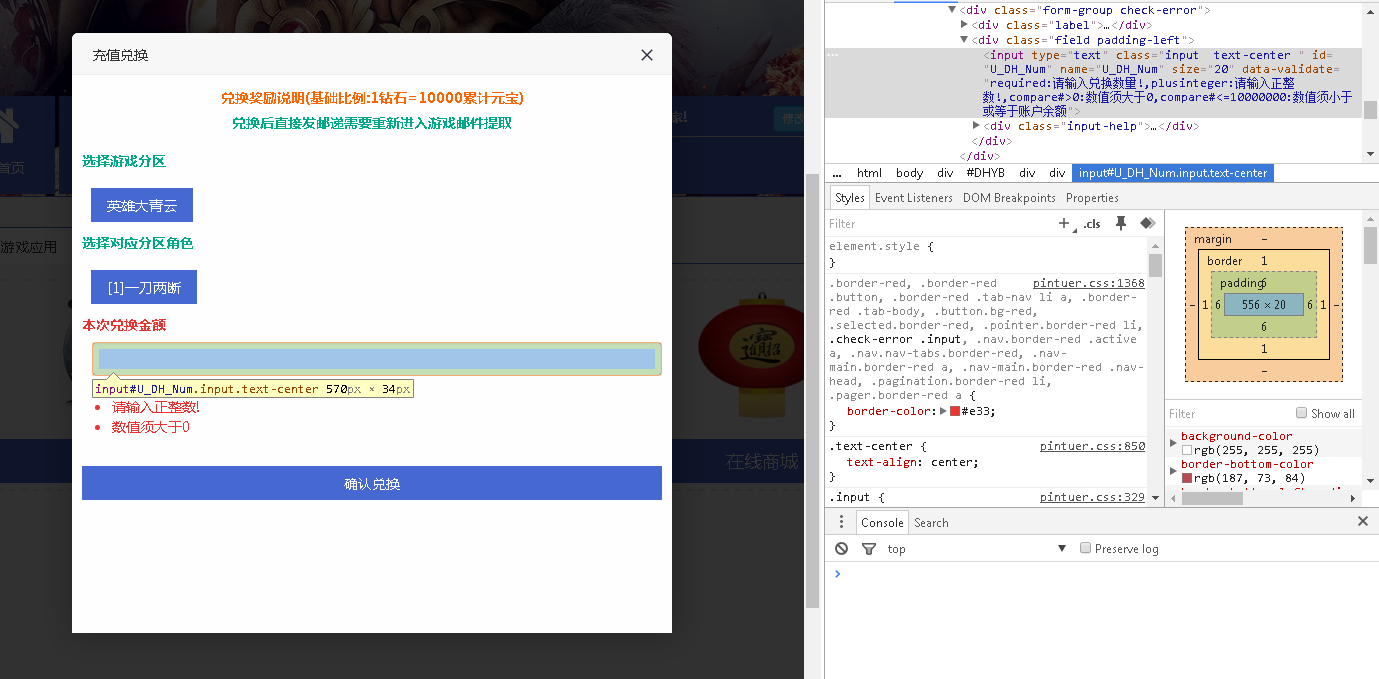The height and width of the screenshot is (679, 1379).
Task: Open the top execution context dropdown
Action: (975, 549)
